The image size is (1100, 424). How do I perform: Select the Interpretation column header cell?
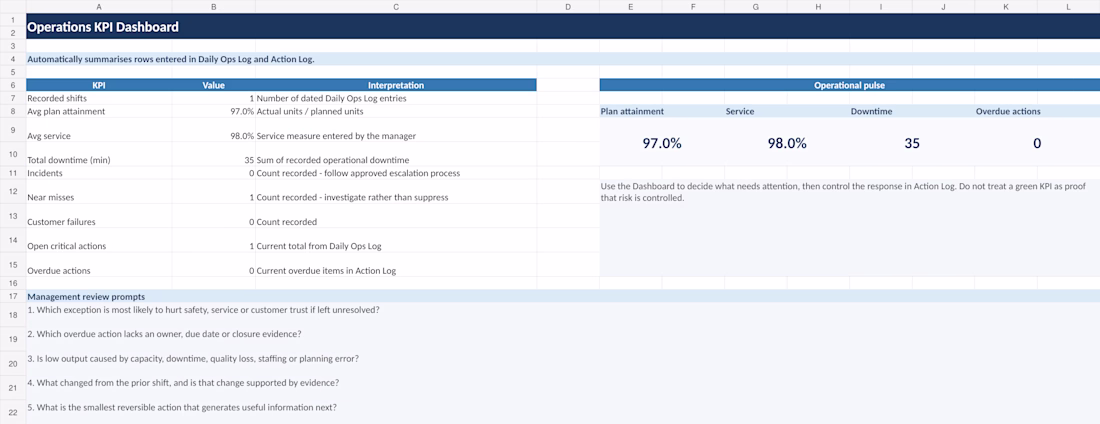click(396, 85)
